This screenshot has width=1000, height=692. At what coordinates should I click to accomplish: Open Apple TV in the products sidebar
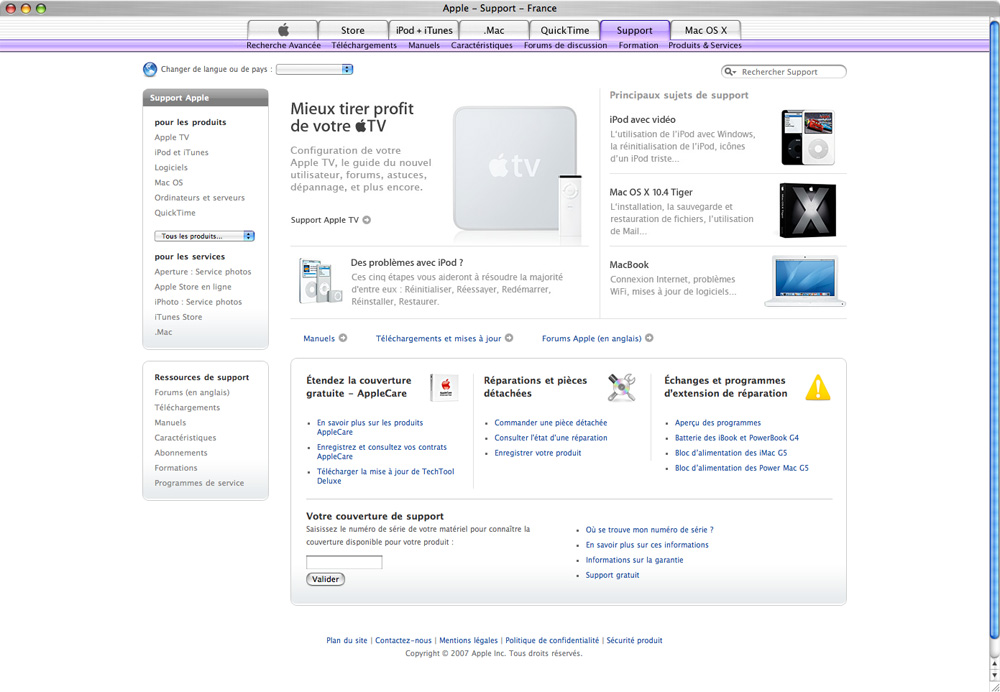tap(172, 138)
